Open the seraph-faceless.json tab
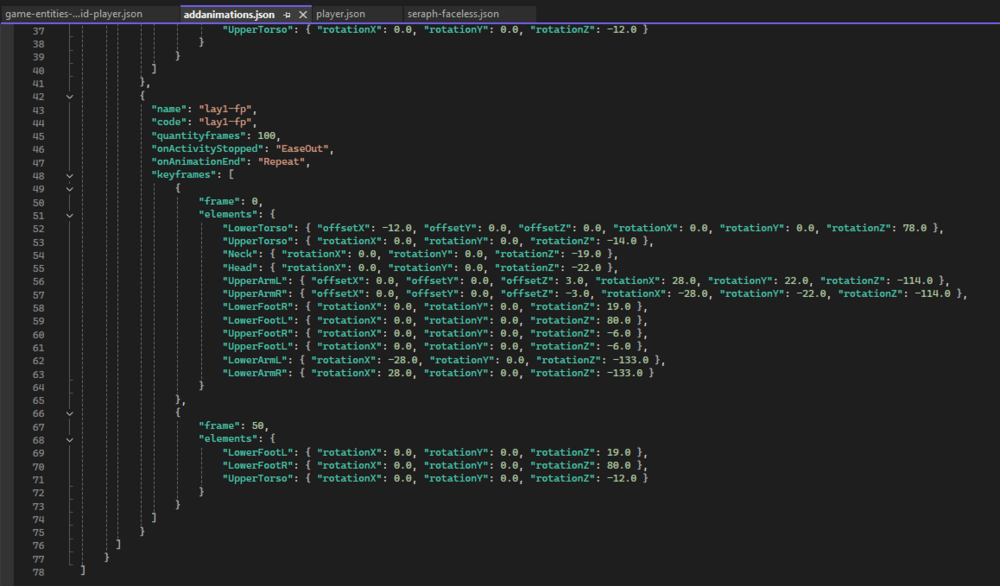The width and height of the screenshot is (1000, 586). tap(453, 15)
